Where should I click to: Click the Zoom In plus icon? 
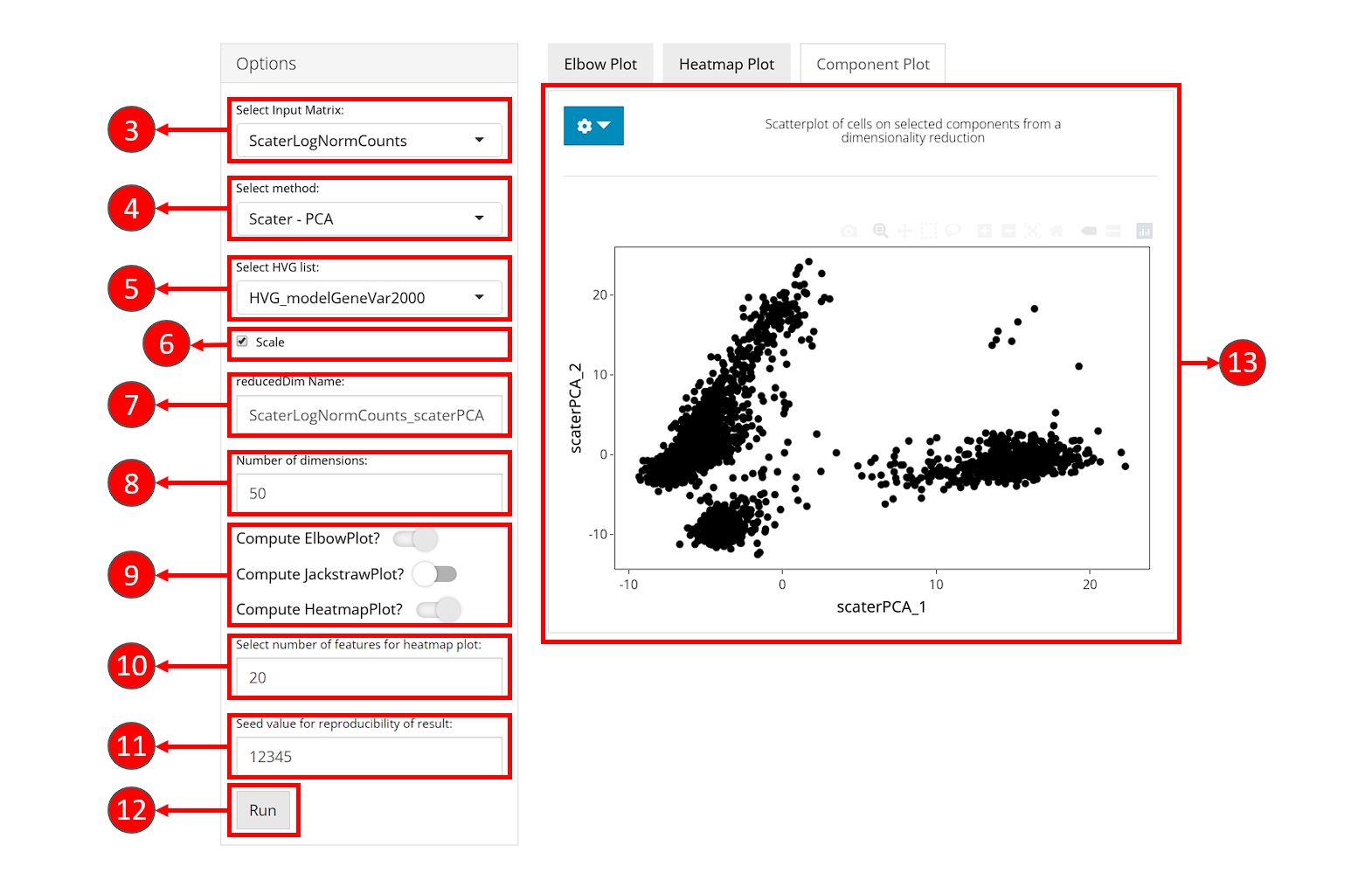tap(985, 231)
